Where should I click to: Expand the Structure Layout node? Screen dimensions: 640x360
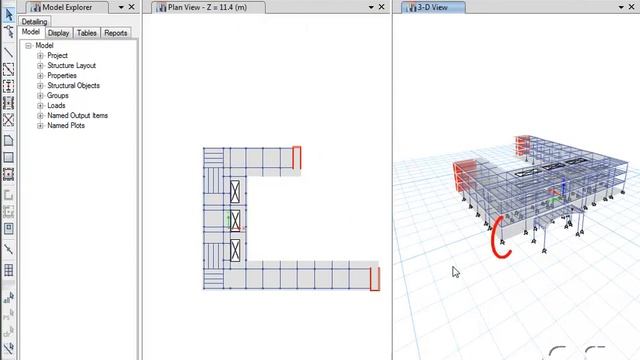coord(40,66)
